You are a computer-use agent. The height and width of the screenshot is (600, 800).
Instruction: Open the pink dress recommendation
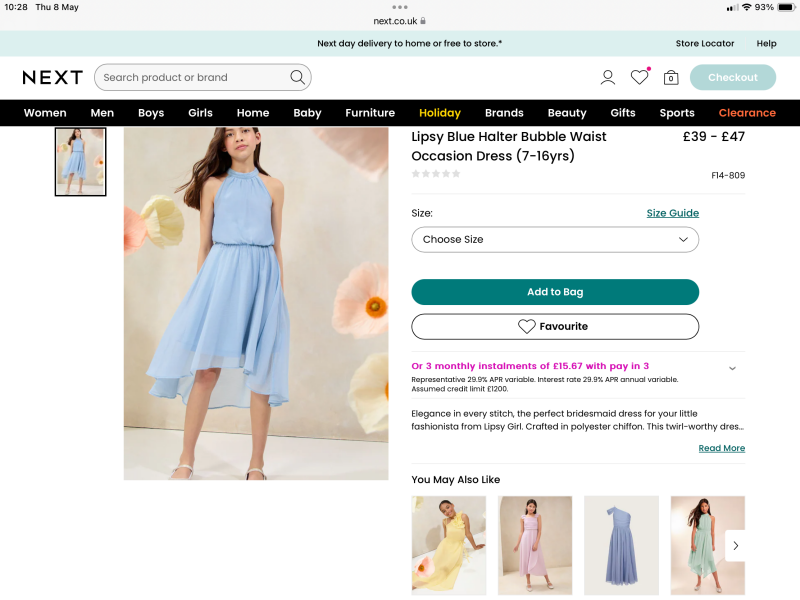[x=535, y=545]
